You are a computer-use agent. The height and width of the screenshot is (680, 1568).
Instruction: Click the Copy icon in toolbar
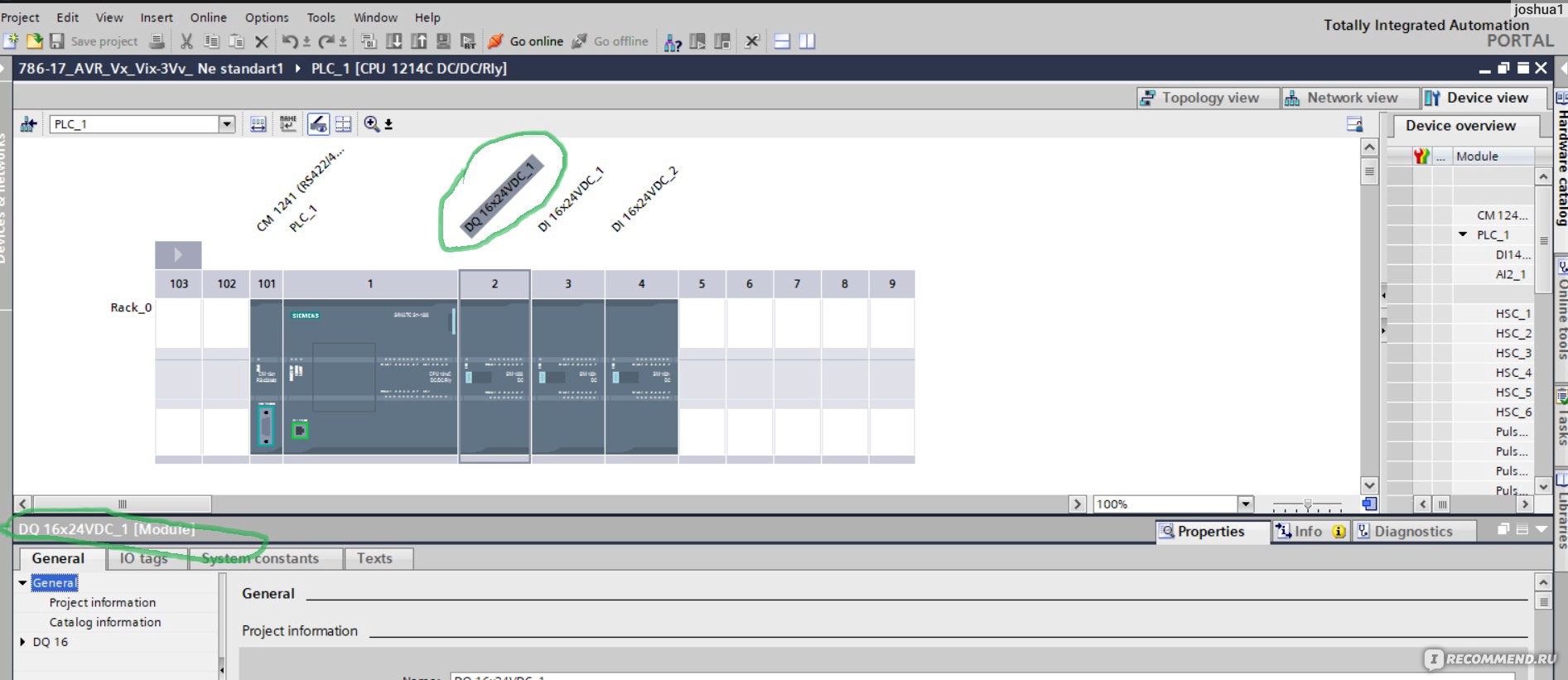(x=211, y=41)
